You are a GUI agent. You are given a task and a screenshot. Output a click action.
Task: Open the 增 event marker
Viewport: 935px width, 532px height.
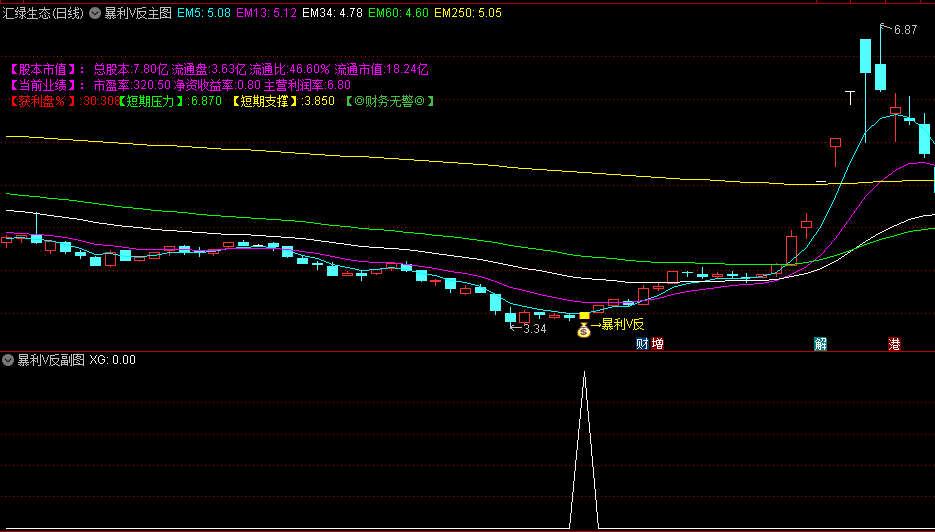coord(657,344)
